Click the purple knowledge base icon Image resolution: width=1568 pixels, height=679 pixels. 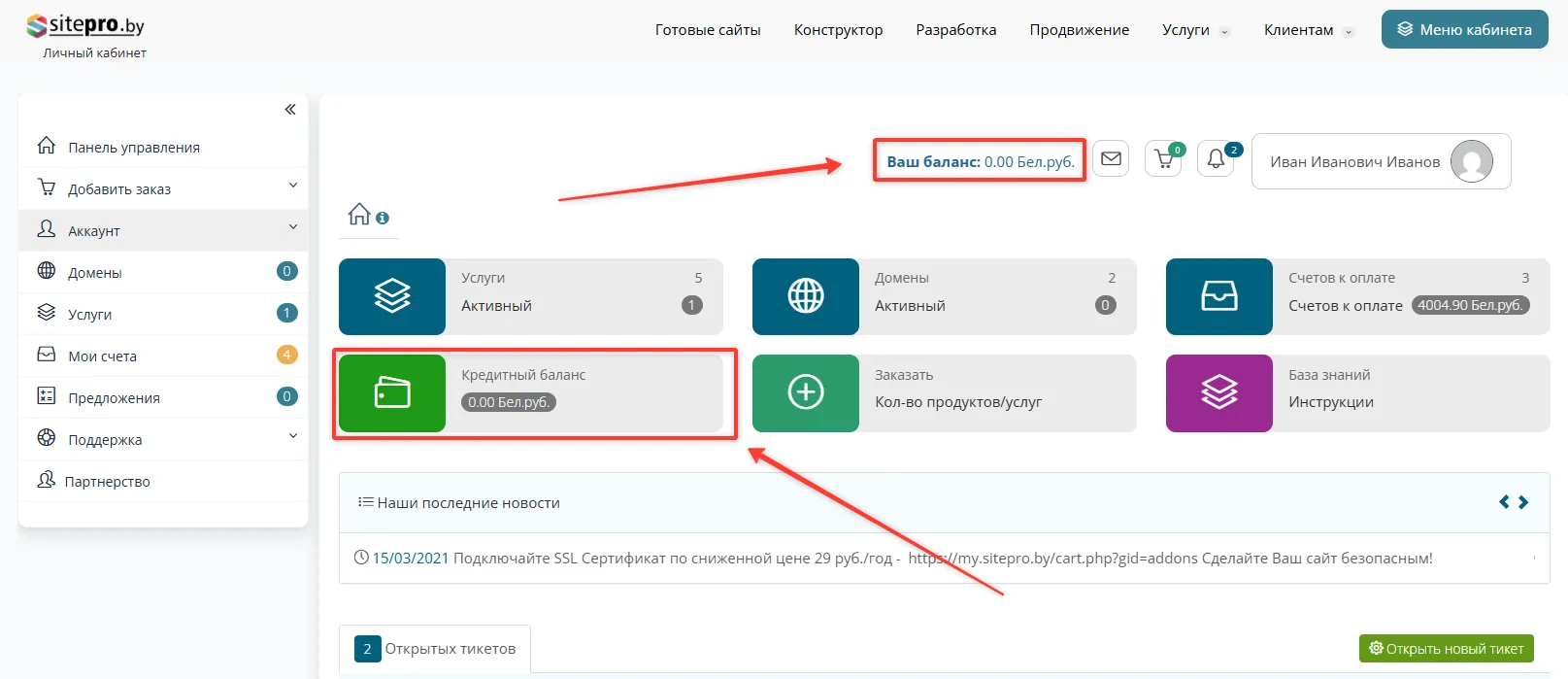1218,393
